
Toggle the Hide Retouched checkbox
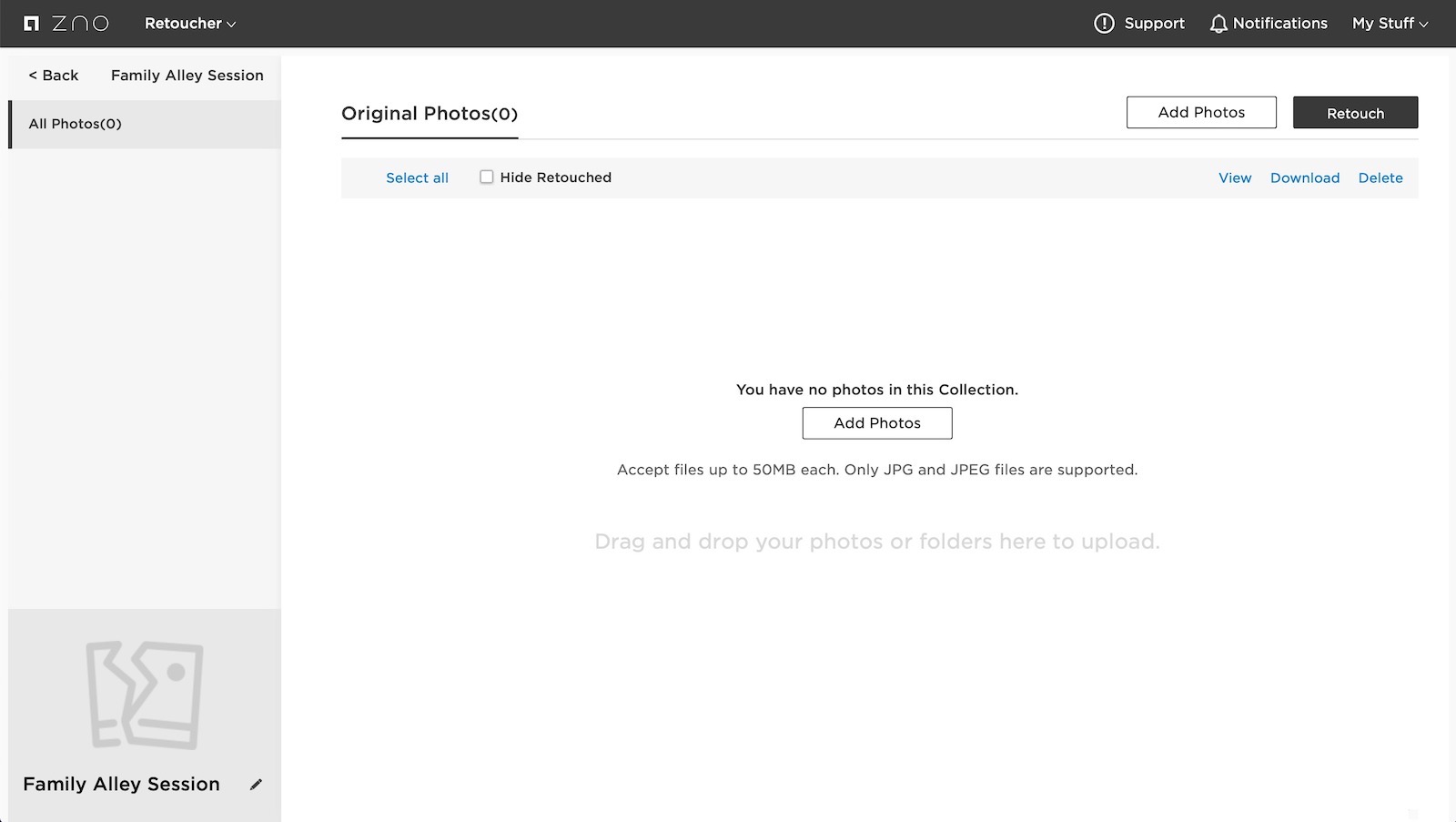487,178
